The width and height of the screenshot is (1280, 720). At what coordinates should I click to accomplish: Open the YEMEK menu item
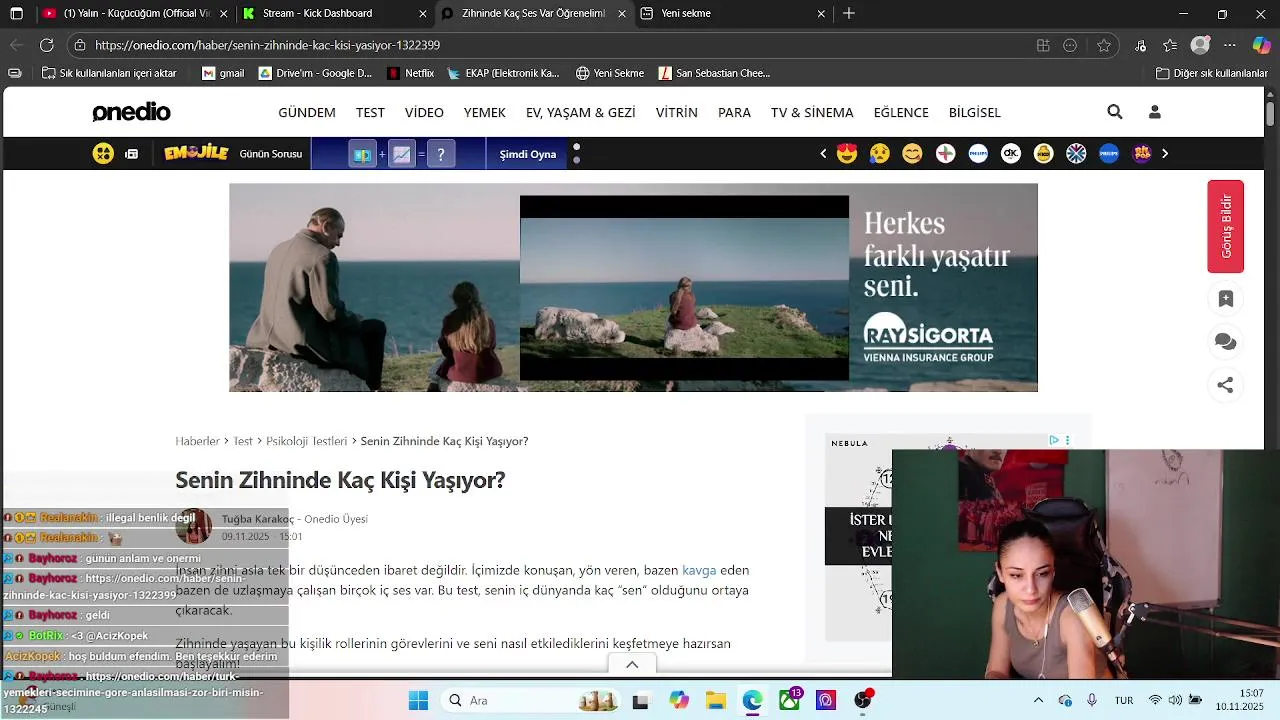[x=485, y=112]
